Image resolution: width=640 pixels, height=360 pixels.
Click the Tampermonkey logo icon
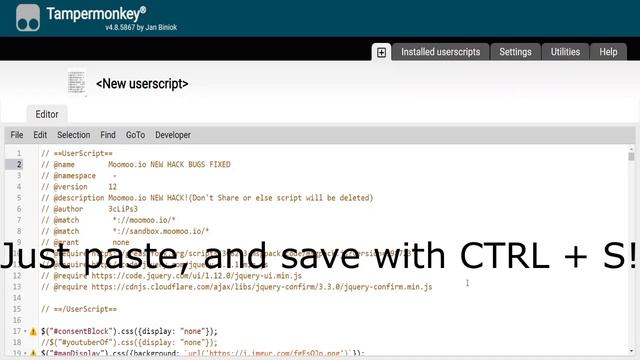(28, 18)
